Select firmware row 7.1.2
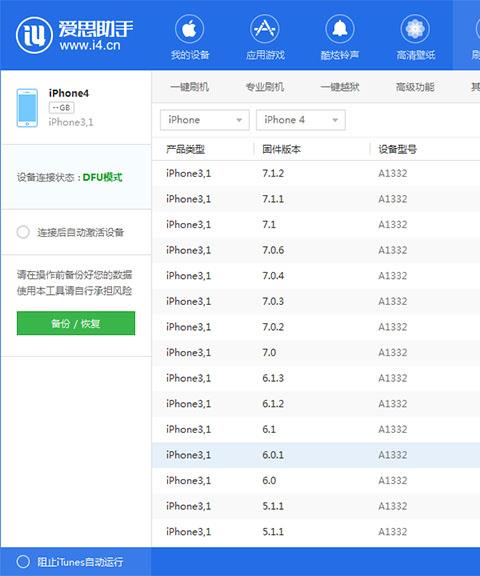Screen dimensions: 480x576 coord(316,173)
